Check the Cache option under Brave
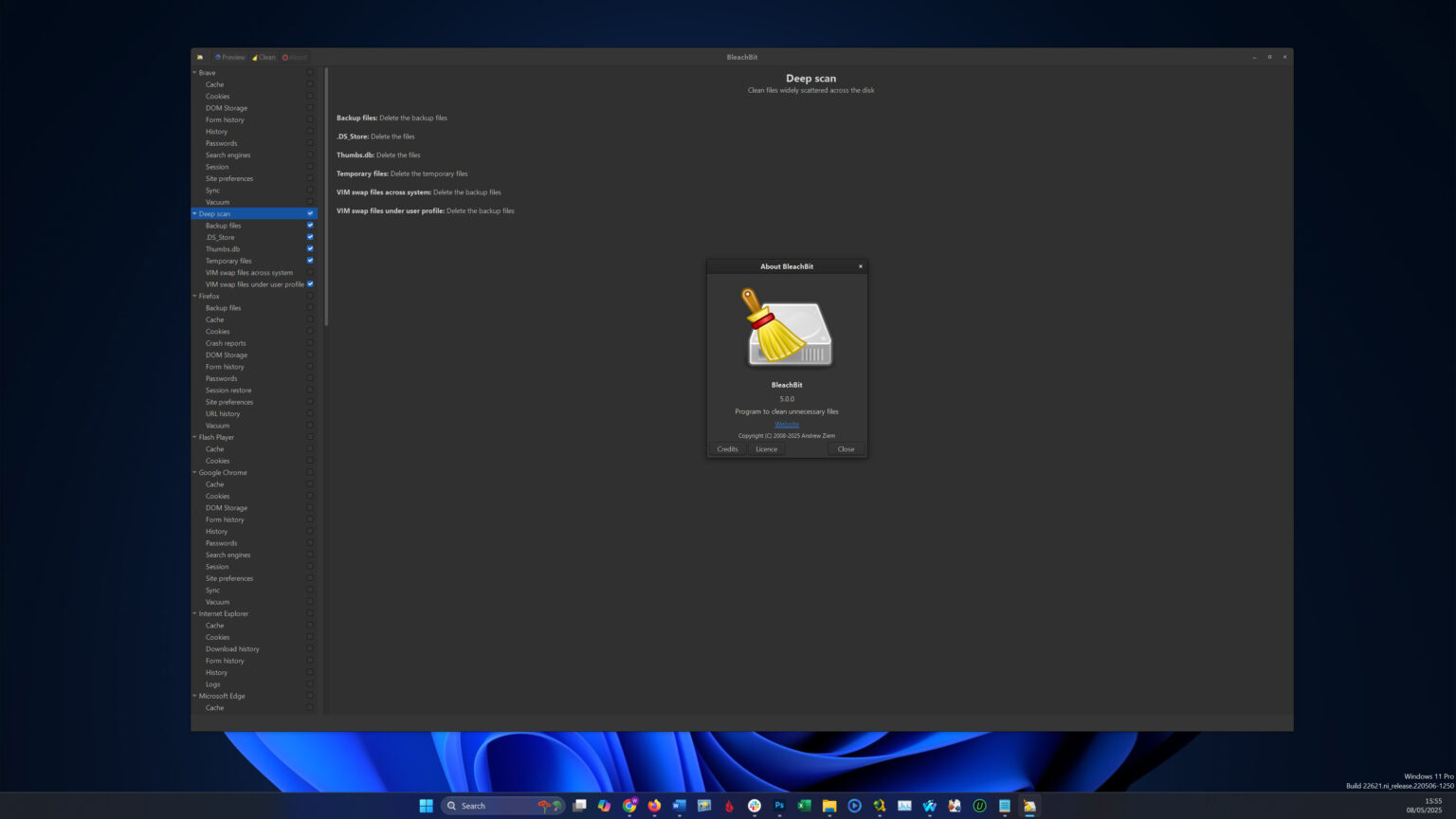Viewport: 1456px width, 819px height. point(310,84)
